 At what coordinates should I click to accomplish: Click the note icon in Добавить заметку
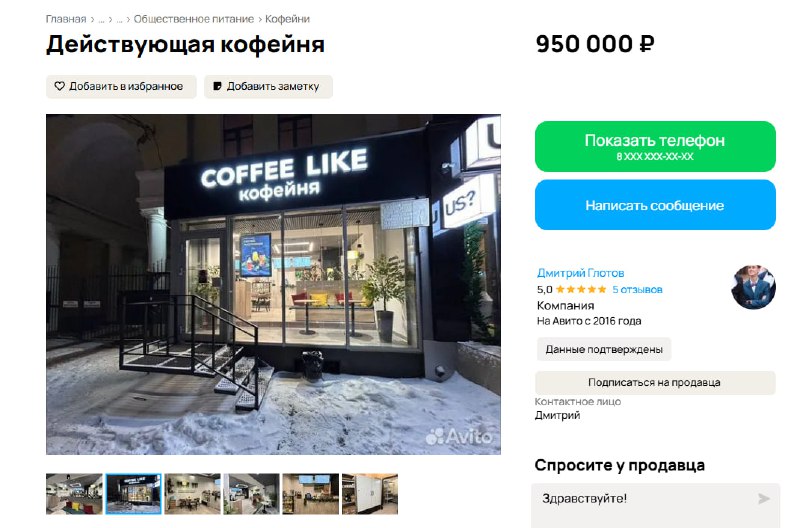pos(217,86)
